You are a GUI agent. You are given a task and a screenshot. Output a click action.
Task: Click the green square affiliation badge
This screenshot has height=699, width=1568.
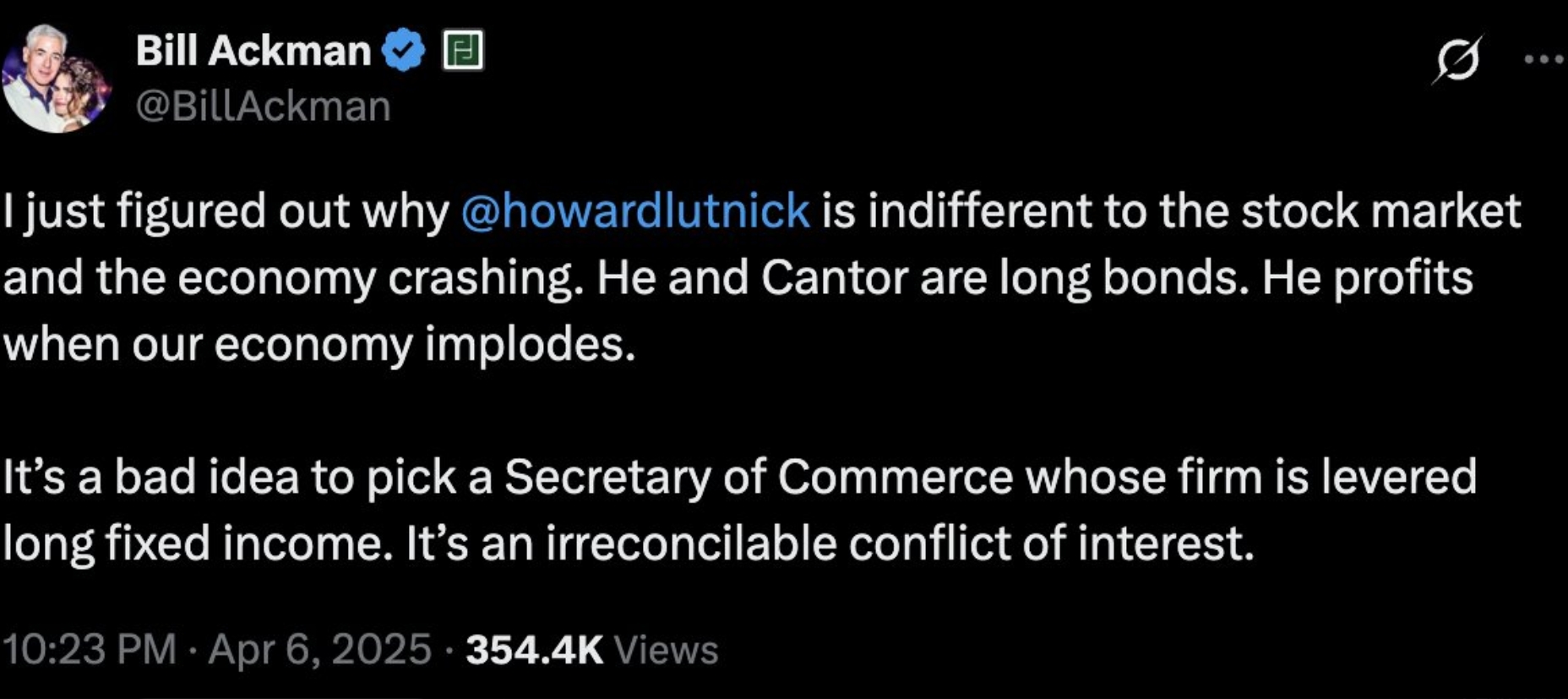point(463,51)
